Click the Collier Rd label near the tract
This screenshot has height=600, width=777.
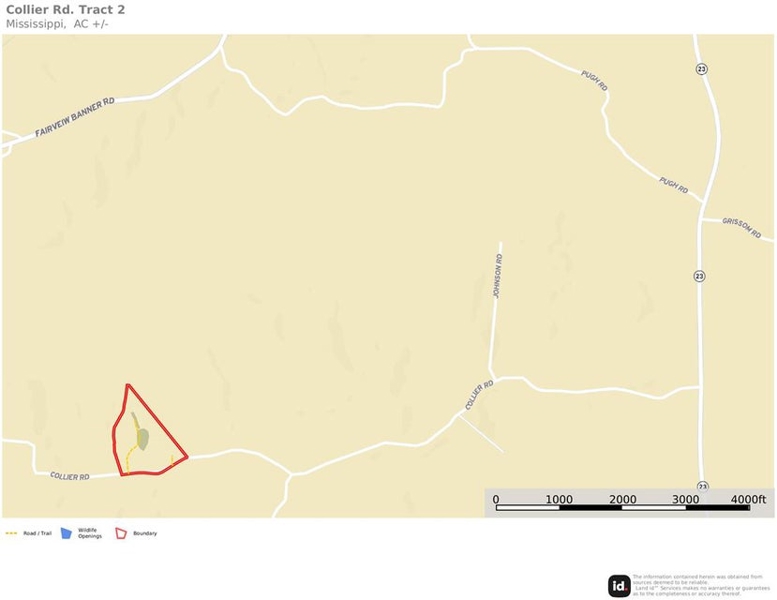(x=70, y=476)
